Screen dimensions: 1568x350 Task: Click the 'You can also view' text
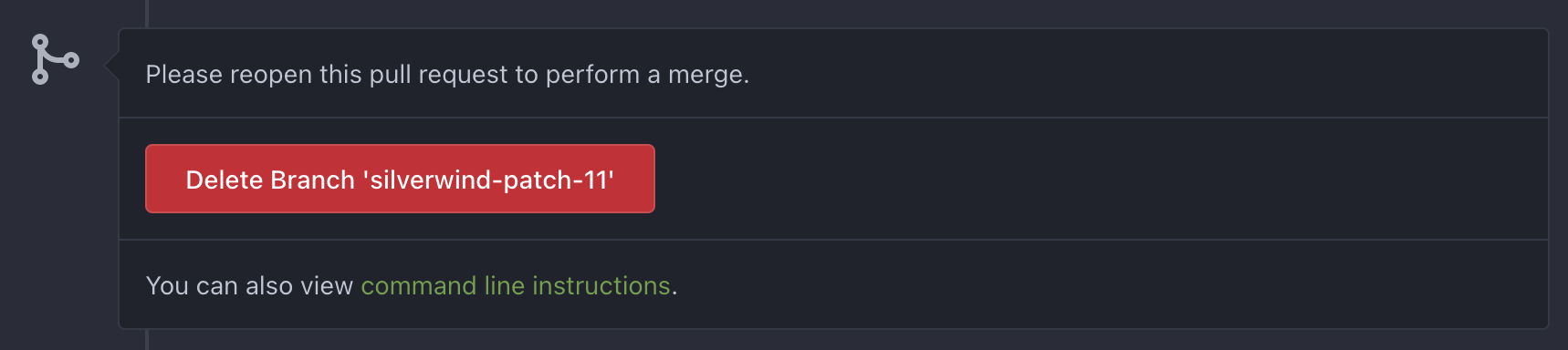point(249,285)
